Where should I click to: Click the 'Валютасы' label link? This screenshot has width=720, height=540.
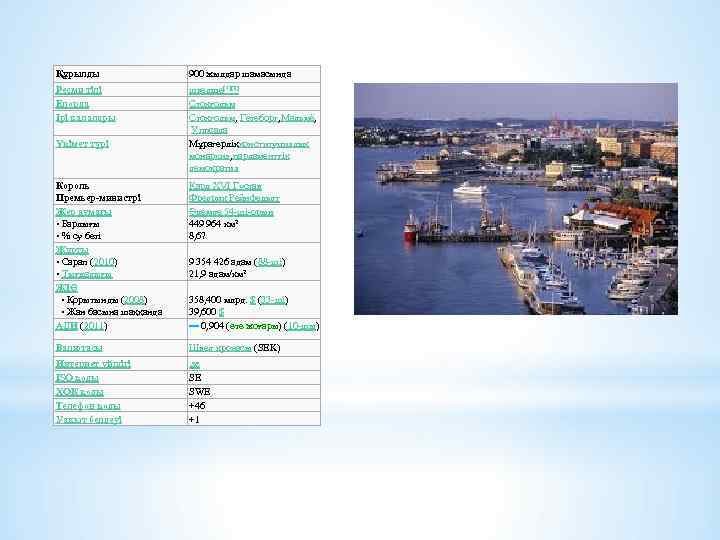pos(79,348)
